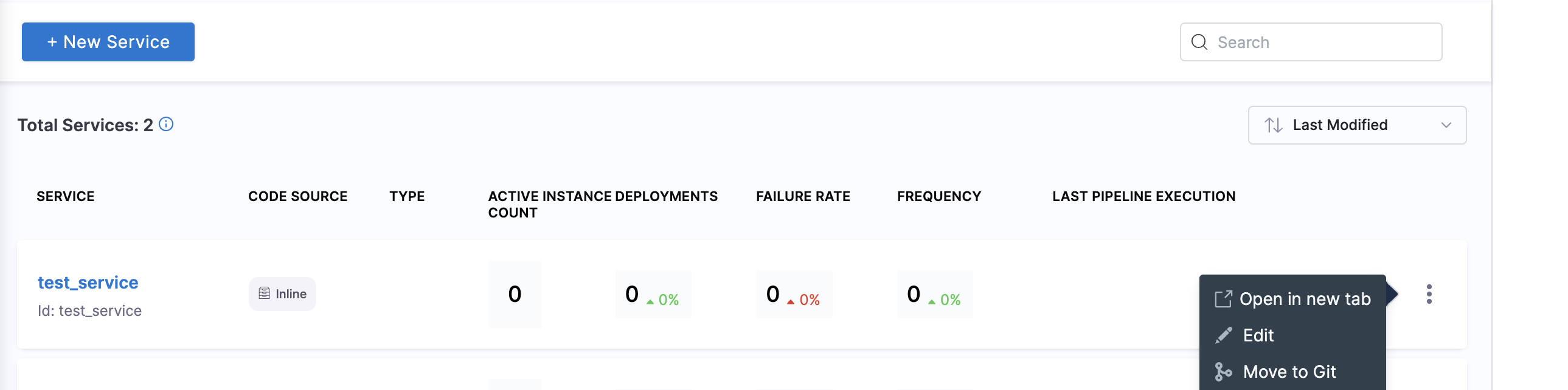1568x390 pixels.
Task: Click the Failure Rate column header
Action: pyautogui.click(x=803, y=196)
